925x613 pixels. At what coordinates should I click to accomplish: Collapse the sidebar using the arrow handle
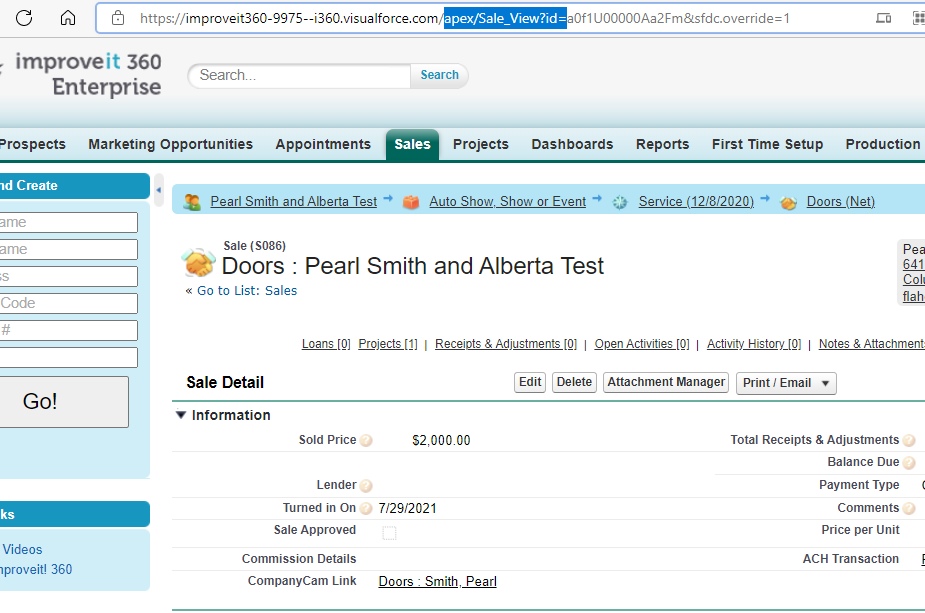tap(159, 190)
